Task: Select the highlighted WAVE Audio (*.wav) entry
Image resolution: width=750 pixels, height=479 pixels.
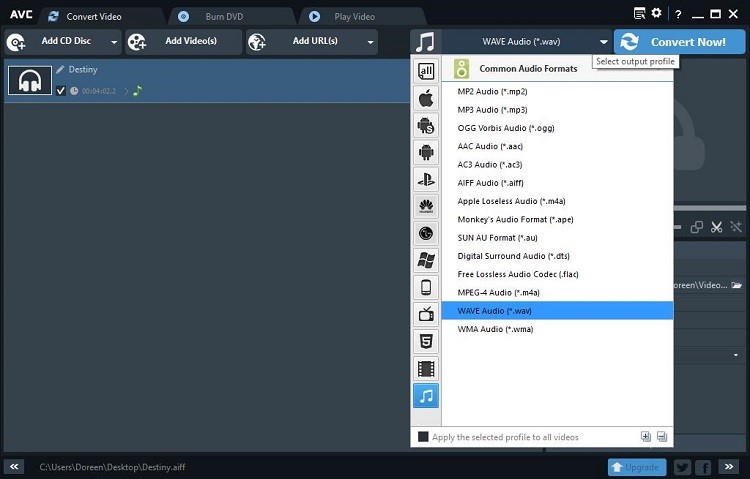Action: click(x=557, y=311)
